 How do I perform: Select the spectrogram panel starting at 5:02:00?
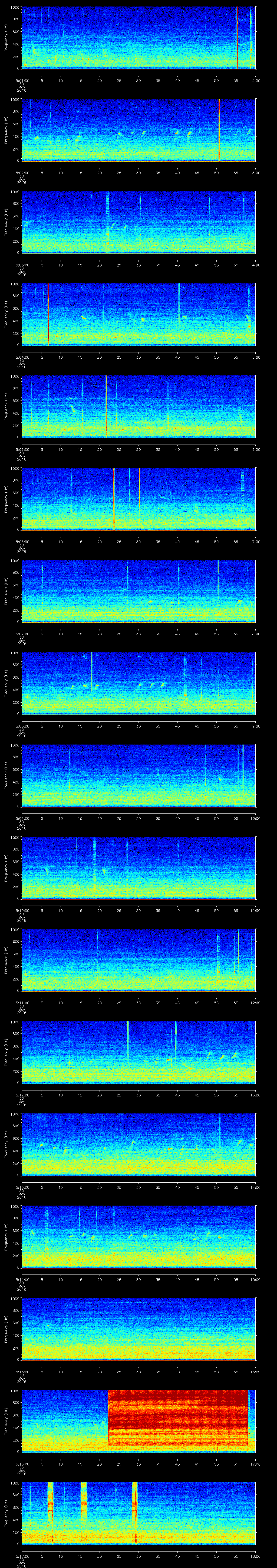pyautogui.click(x=139, y=130)
